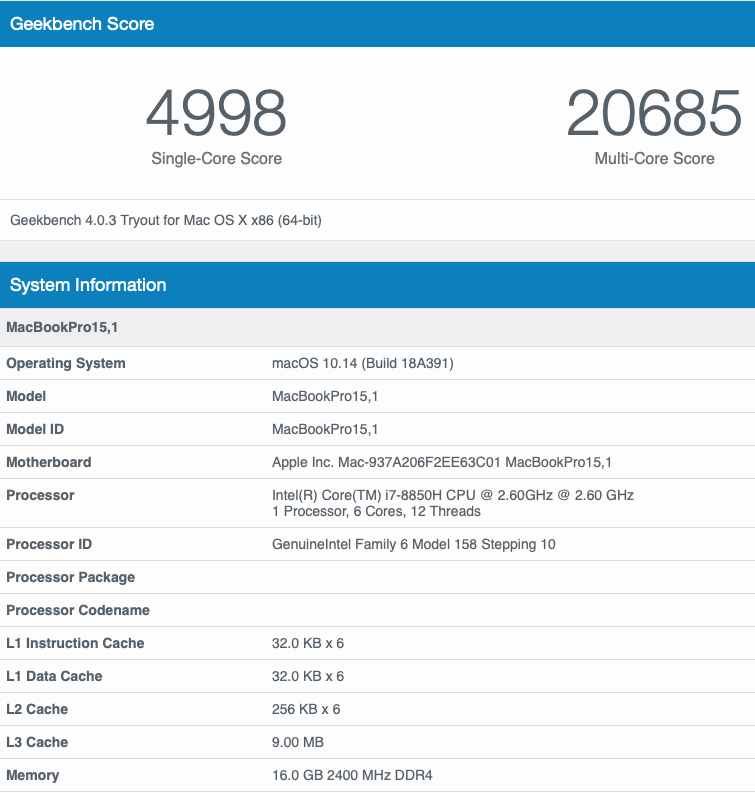Click the Motherboard row label
This screenshot has height=793, width=755.
tap(49, 462)
